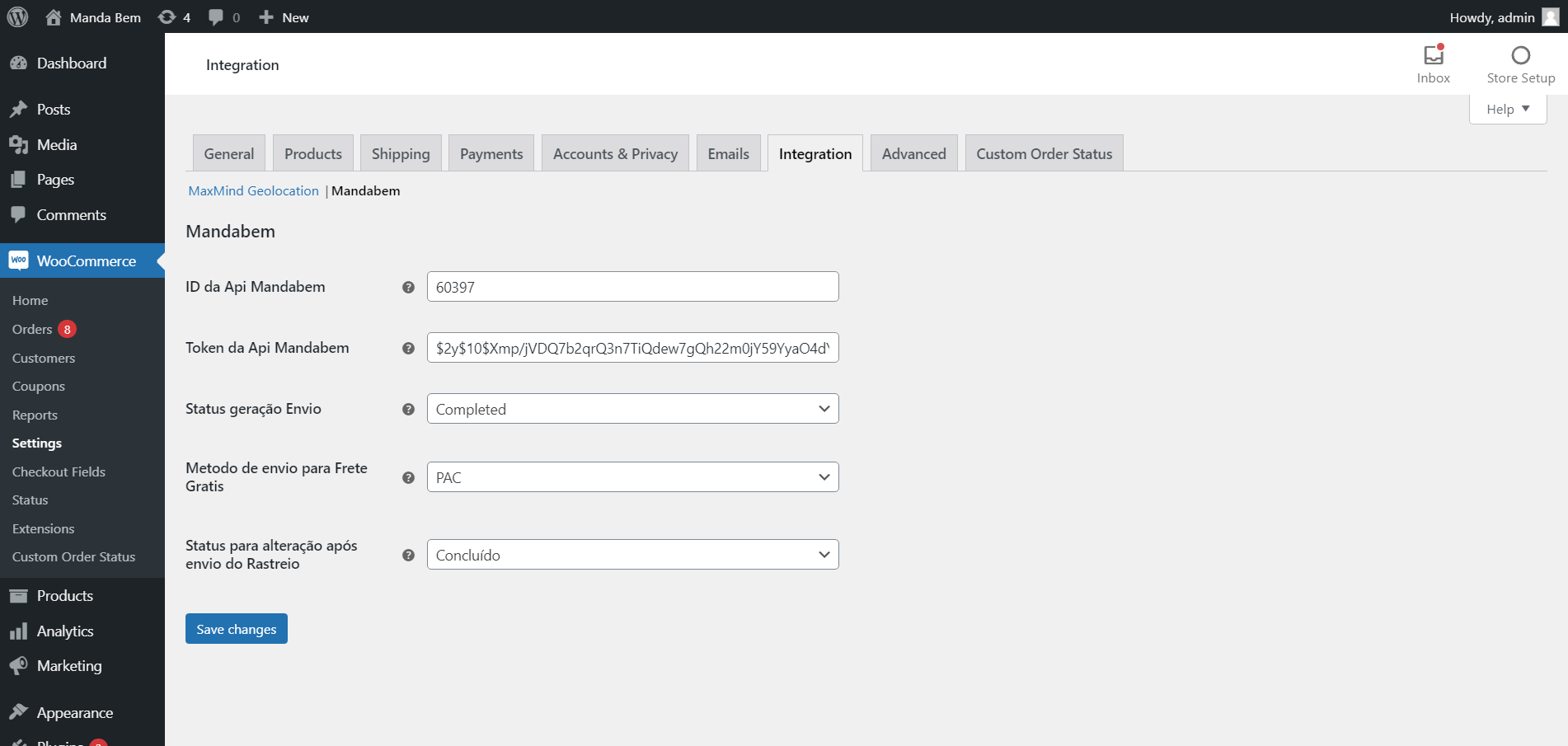
Task: Click the WooCommerce woo icon
Action: pos(18,260)
